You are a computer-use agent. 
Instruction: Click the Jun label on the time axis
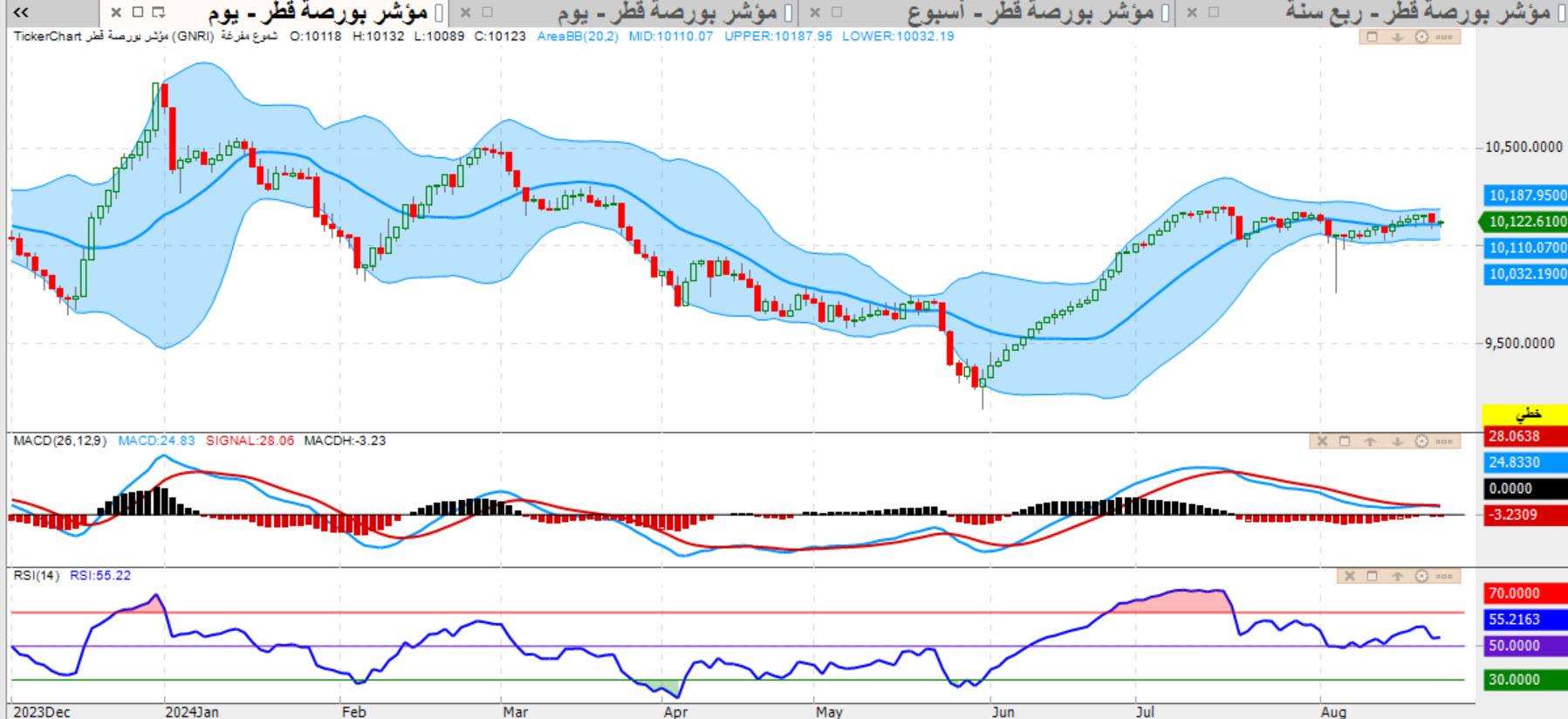[1003, 712]
